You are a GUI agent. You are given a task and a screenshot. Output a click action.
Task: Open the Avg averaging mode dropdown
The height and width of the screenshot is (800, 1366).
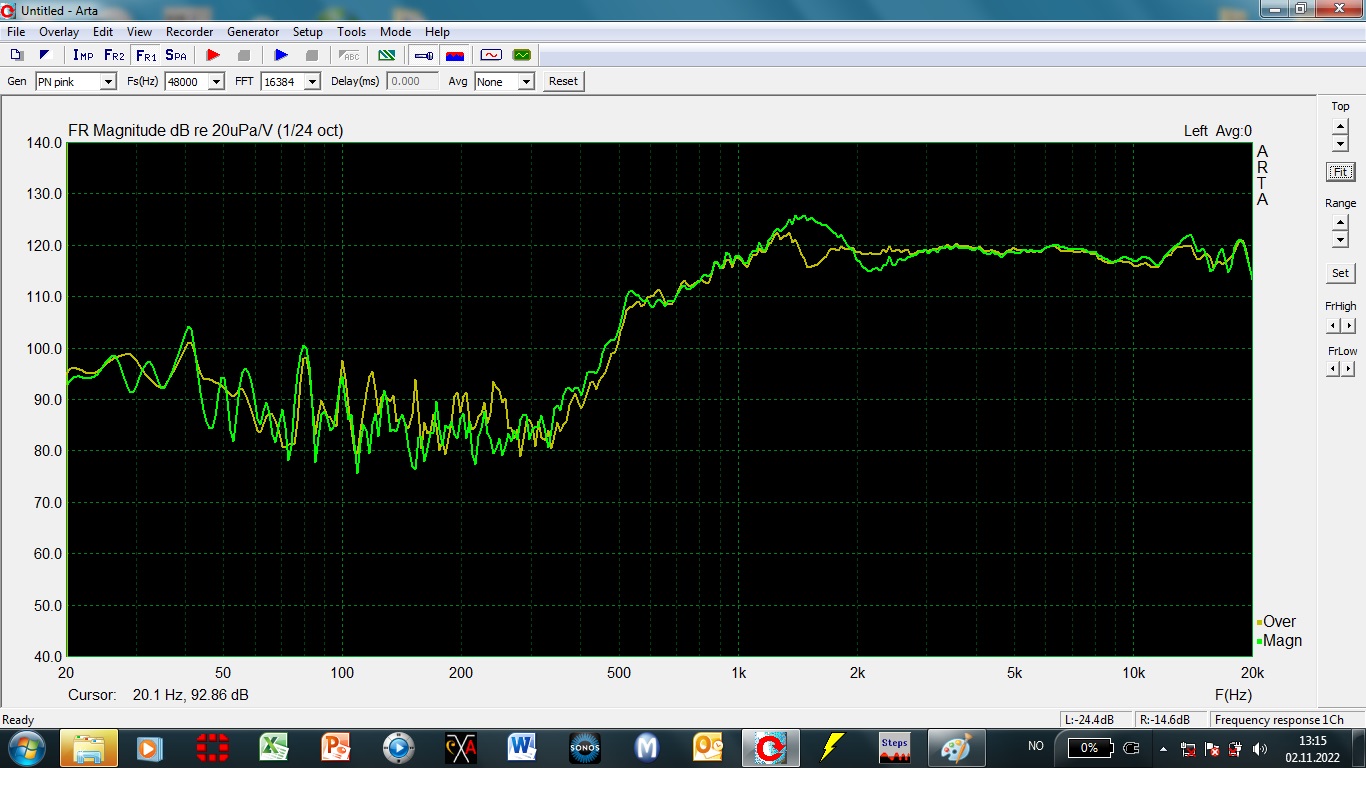pos(526,82)
